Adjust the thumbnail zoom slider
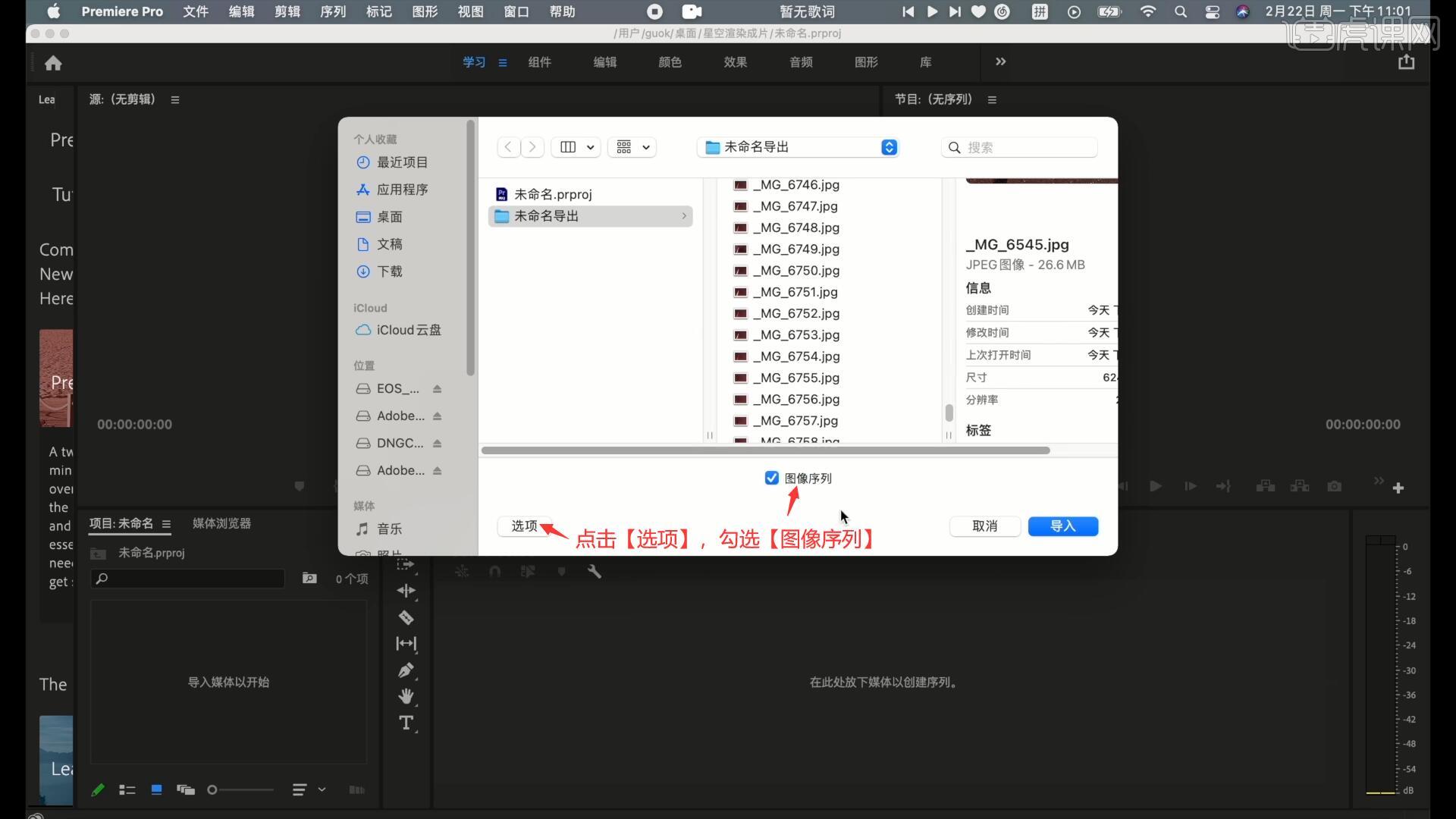Screen dimensions: 1456x819 point(213,789)
